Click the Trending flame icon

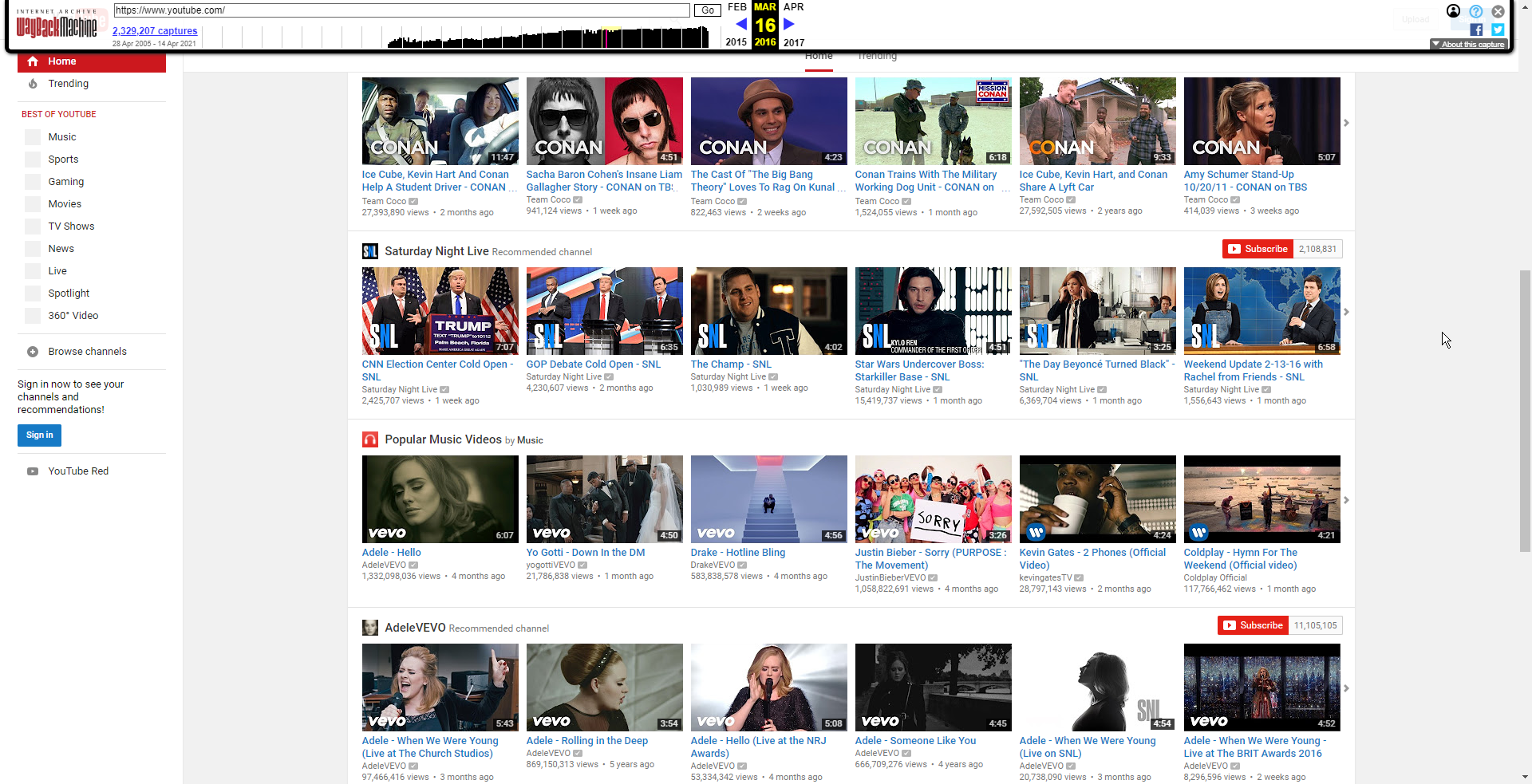33,84
